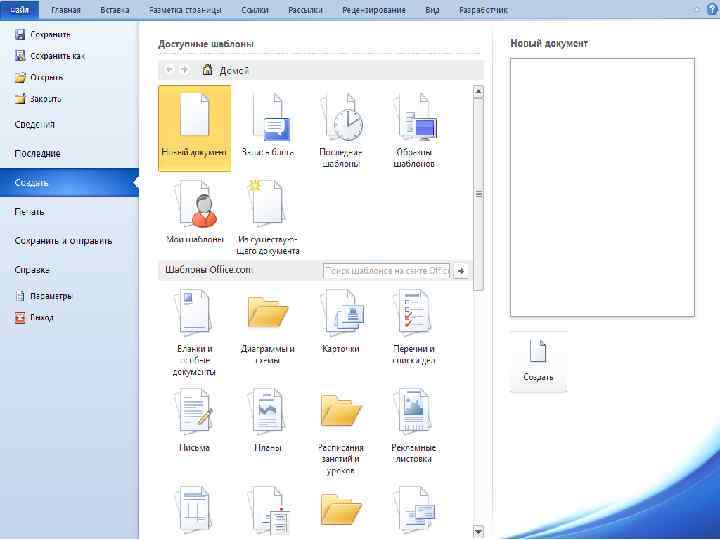Open the Последние recent documents section

click(x=69, y=153)
